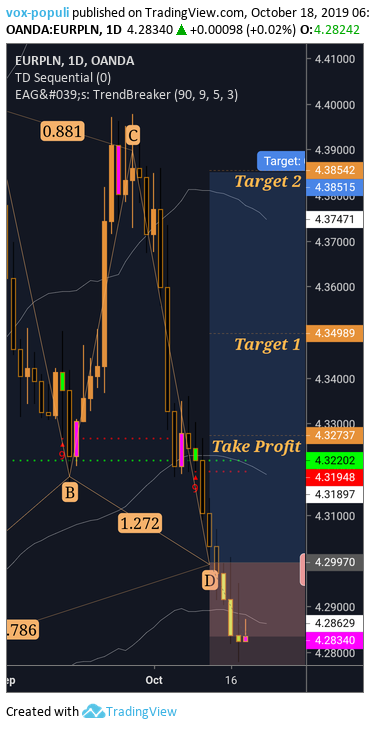Click the Oct date axis label
Screen dimensions: 370x729
(x=154, y=680)
